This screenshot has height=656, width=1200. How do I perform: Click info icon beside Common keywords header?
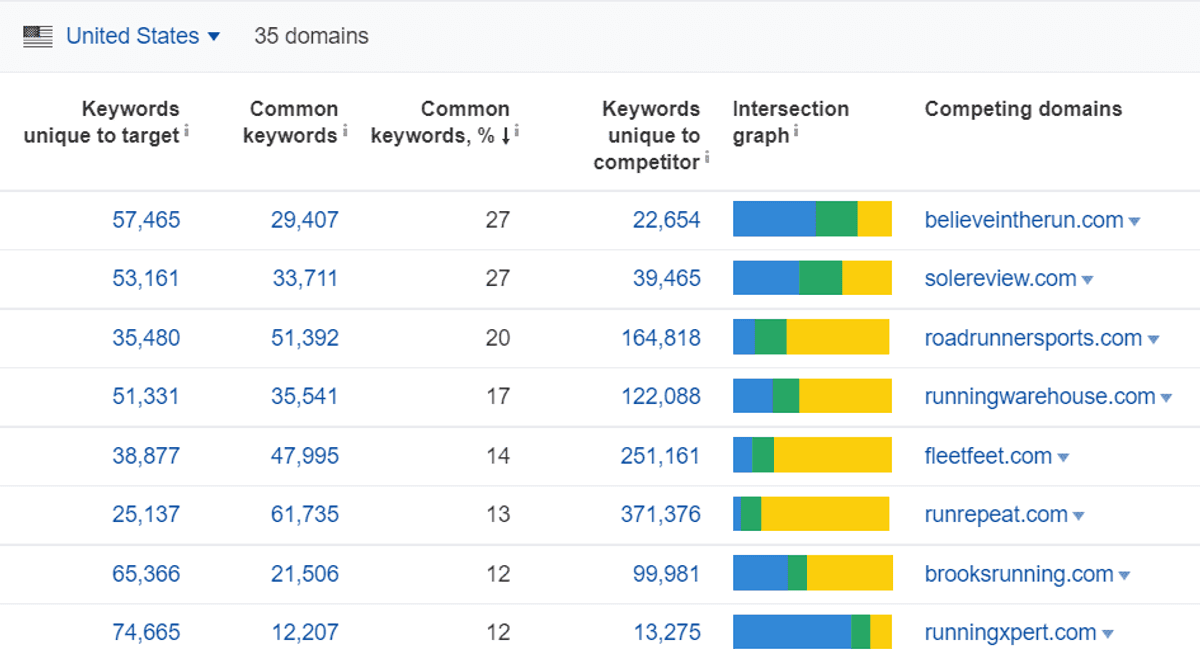345,130
